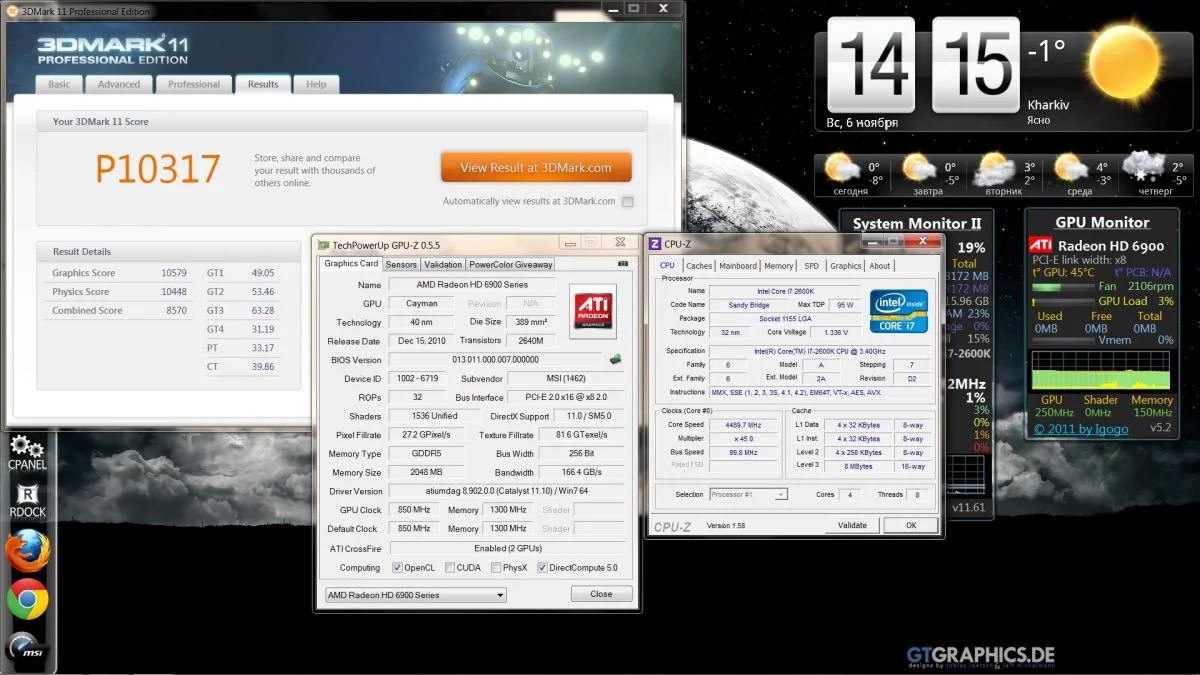Click the ATI Radeon logo in GPU-Z
The width and height of the screenshot is (1200, 675).
(x=592, y=311)
